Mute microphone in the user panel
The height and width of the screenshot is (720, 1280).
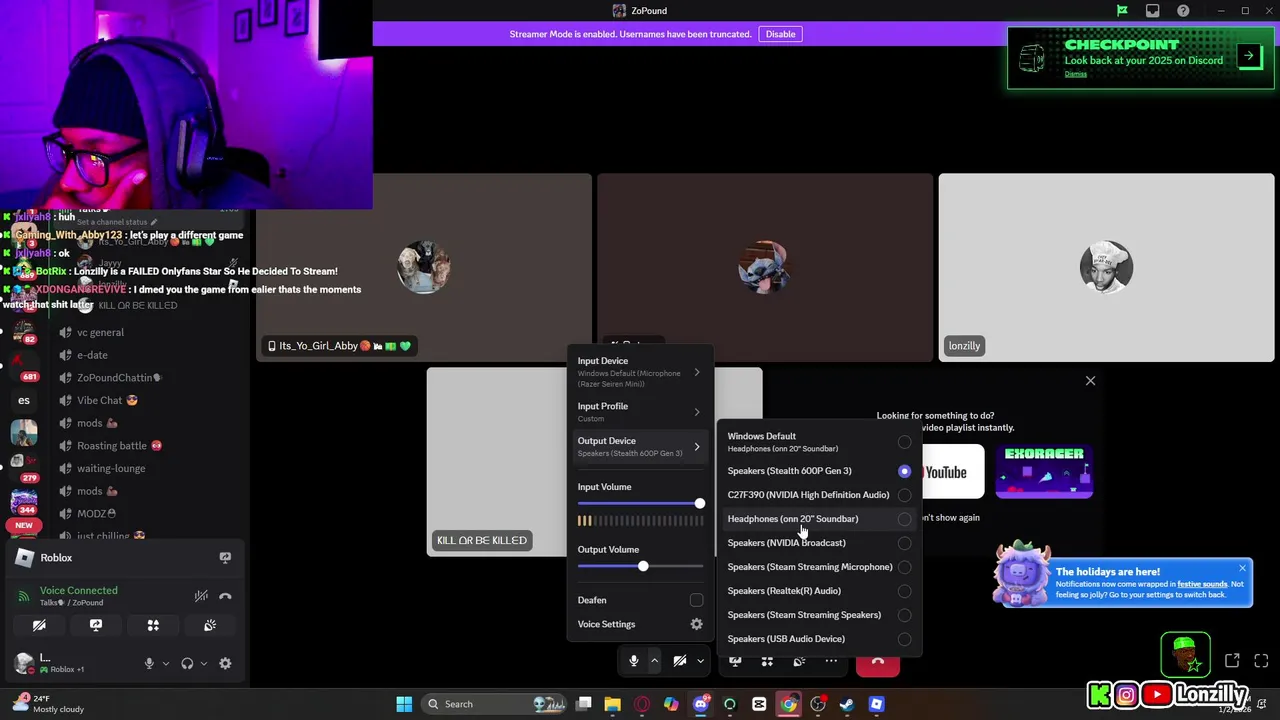tap(149, 663)
